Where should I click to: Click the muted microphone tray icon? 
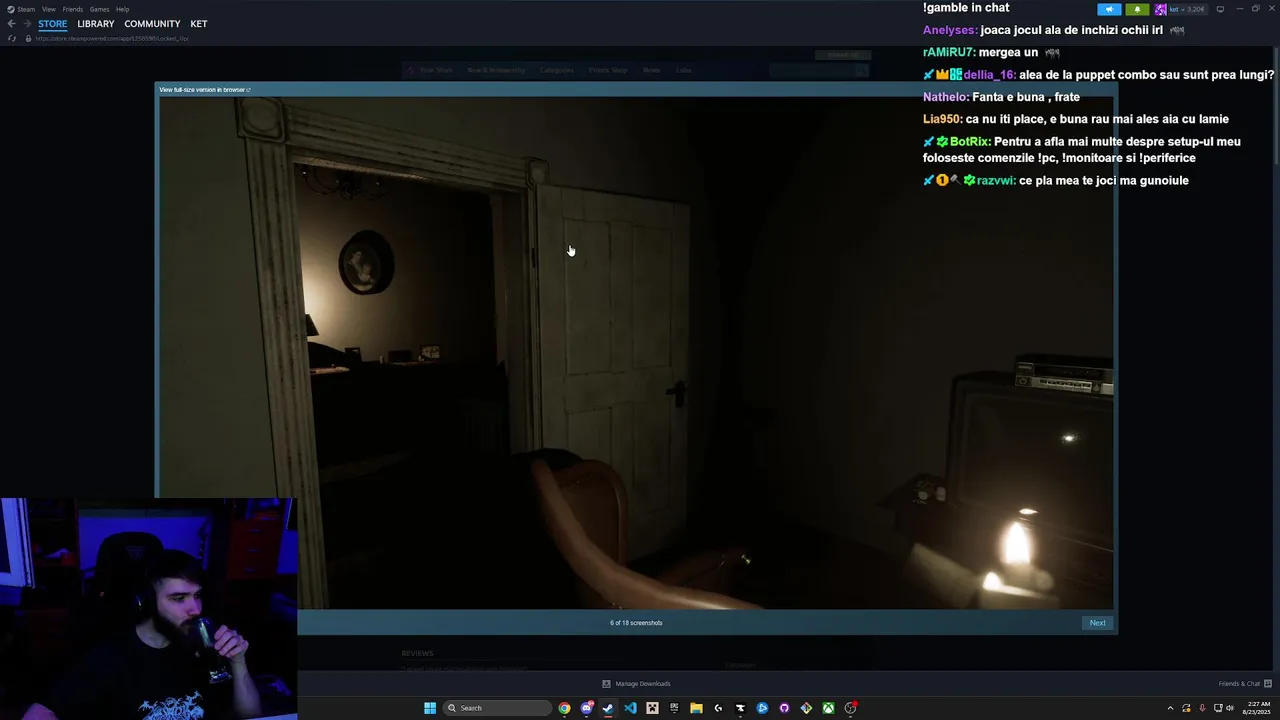(x=1202, y=708)
